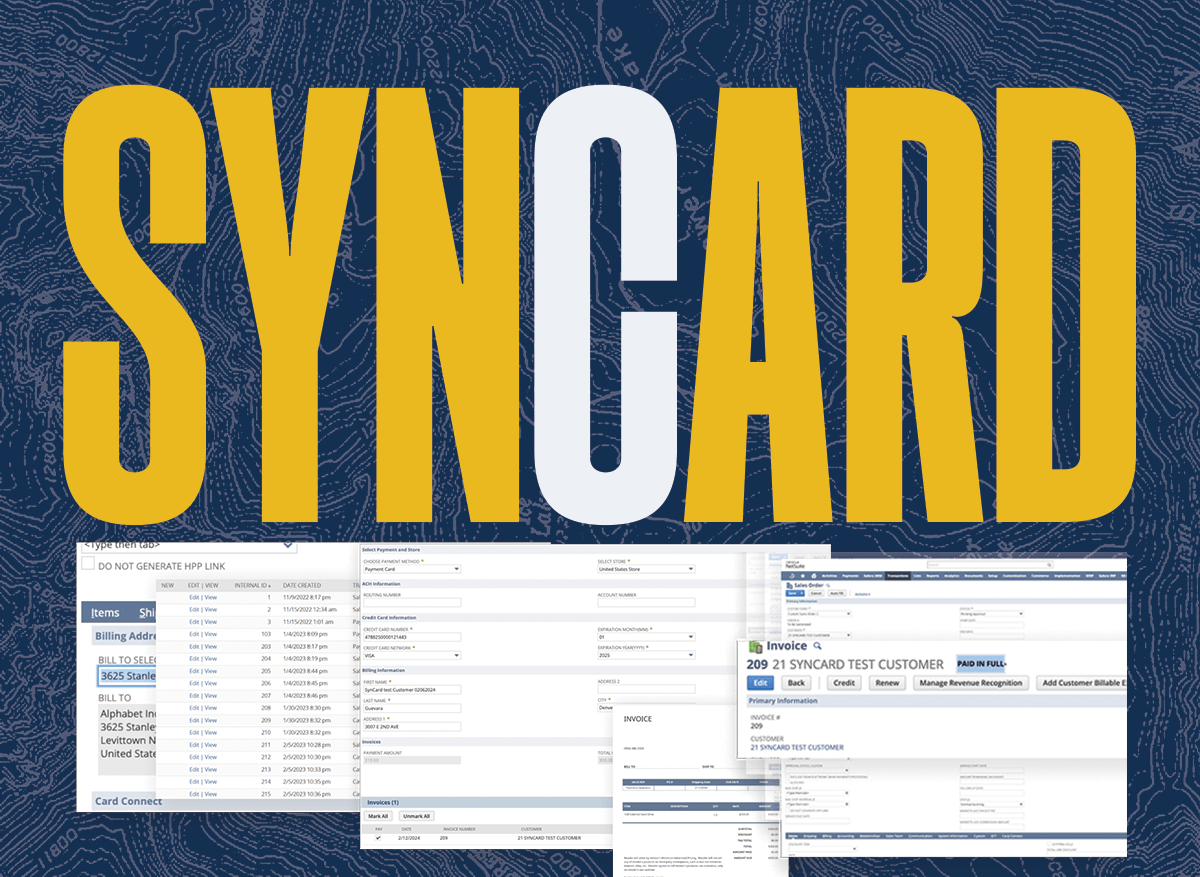Click the Invoice record icon
This screenshot has width=1200, height=877.
(x=755, y=646)
